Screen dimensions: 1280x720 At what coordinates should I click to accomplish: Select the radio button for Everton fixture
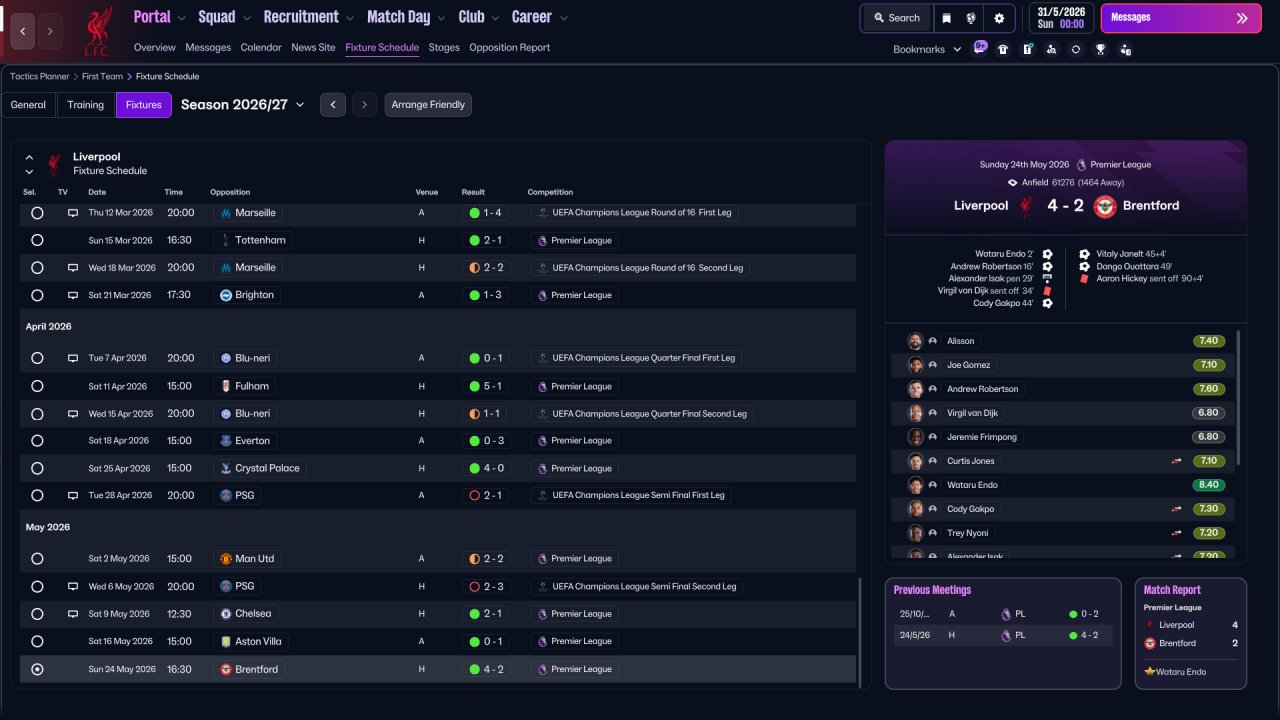(x=37, y=441)
